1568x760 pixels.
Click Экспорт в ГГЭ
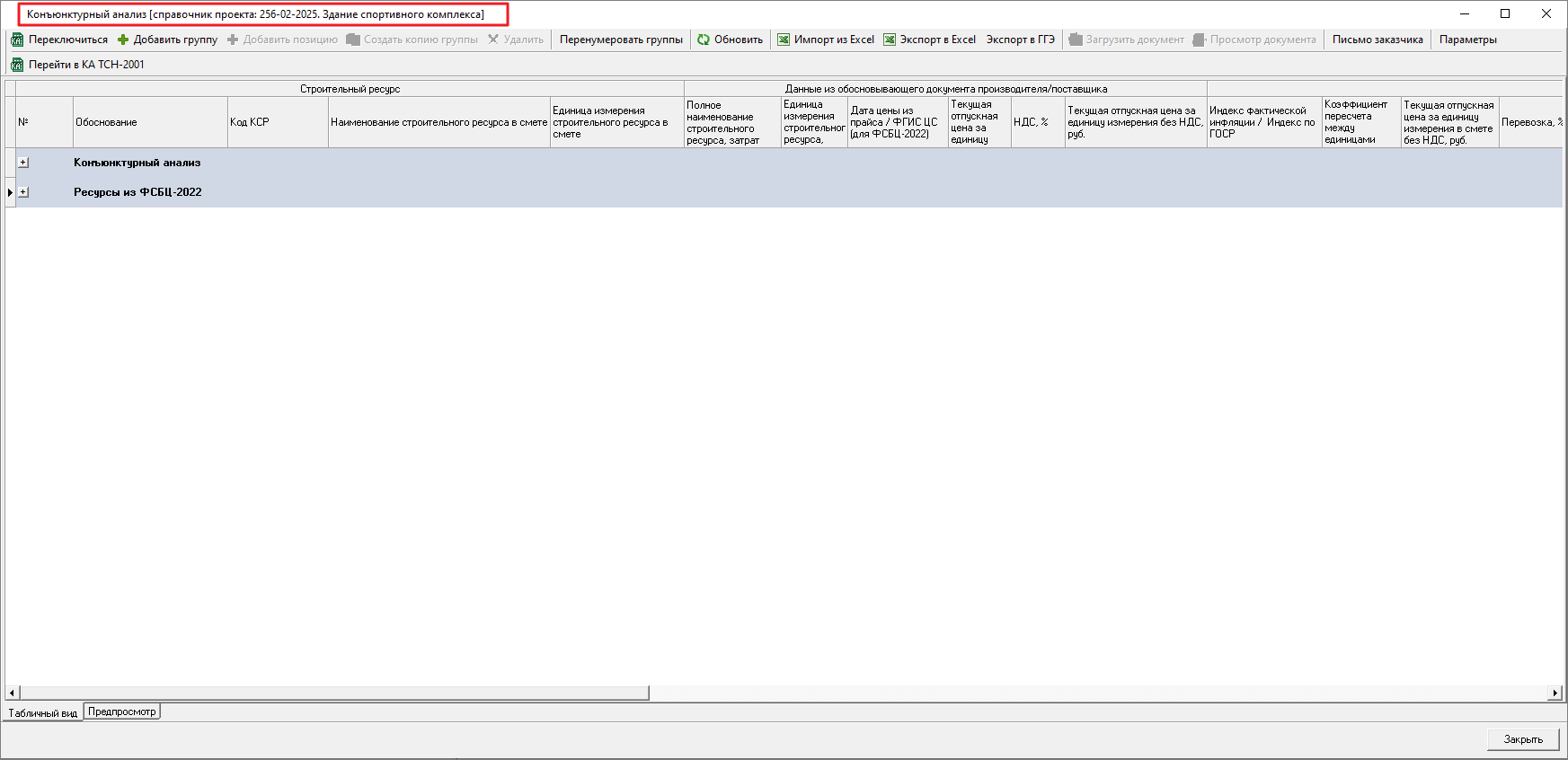tap(1020, 40)
